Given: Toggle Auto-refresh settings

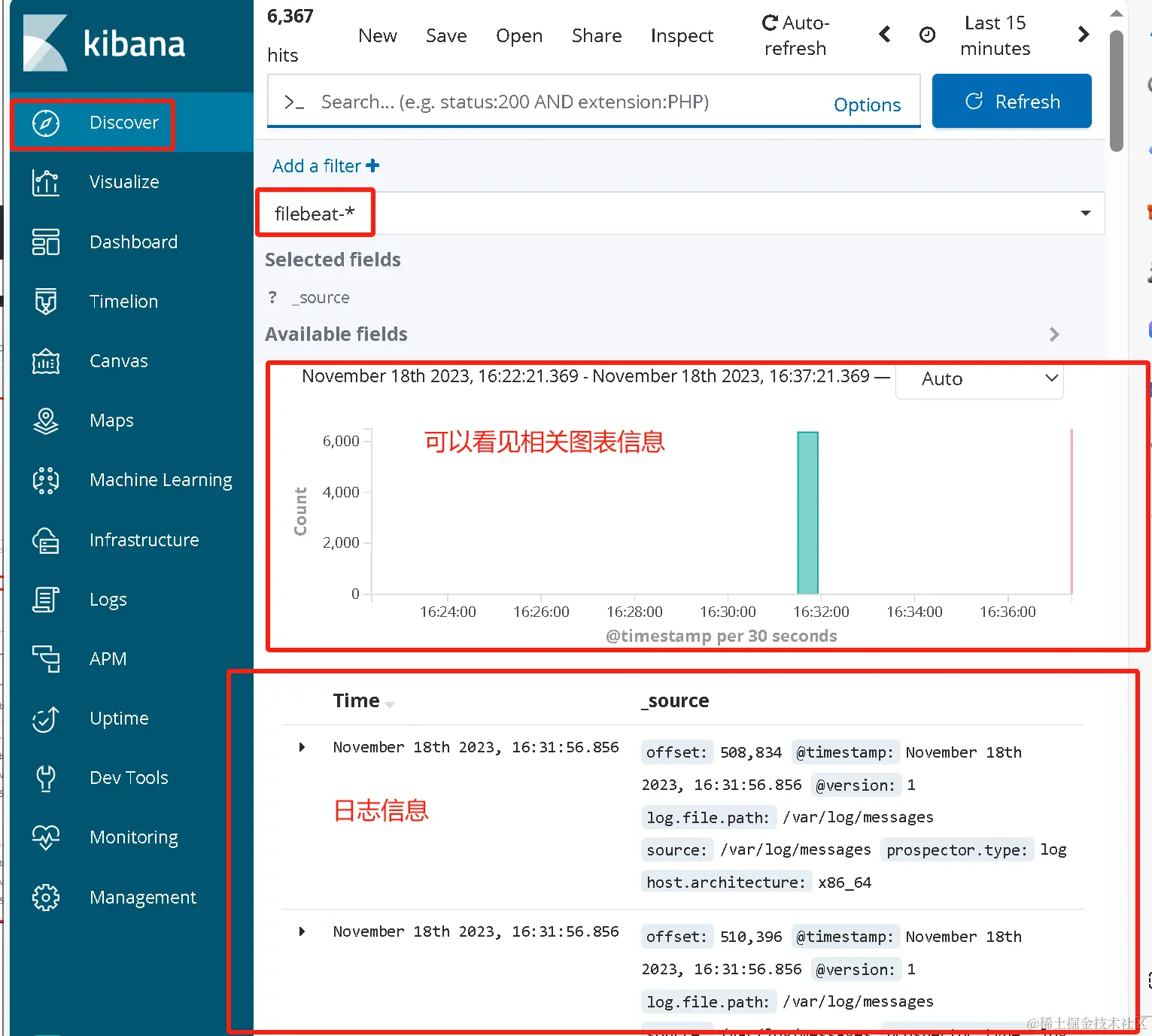Looking at the screenshot, I should tap(795, 35).
